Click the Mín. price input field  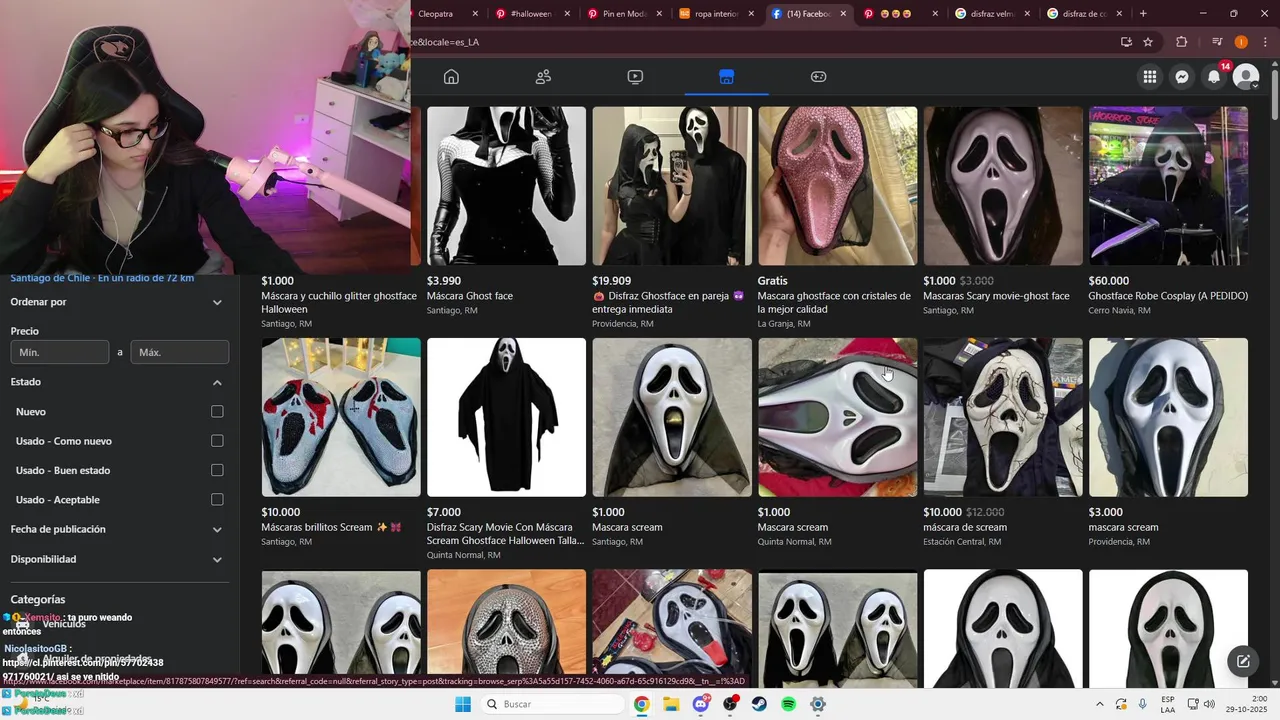click(60, 352)
